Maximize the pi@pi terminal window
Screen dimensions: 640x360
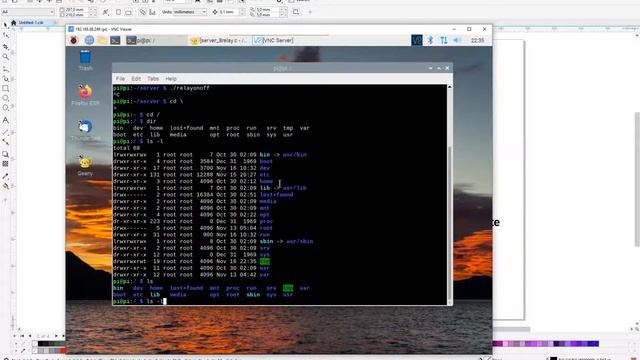(x=439, y=68)
